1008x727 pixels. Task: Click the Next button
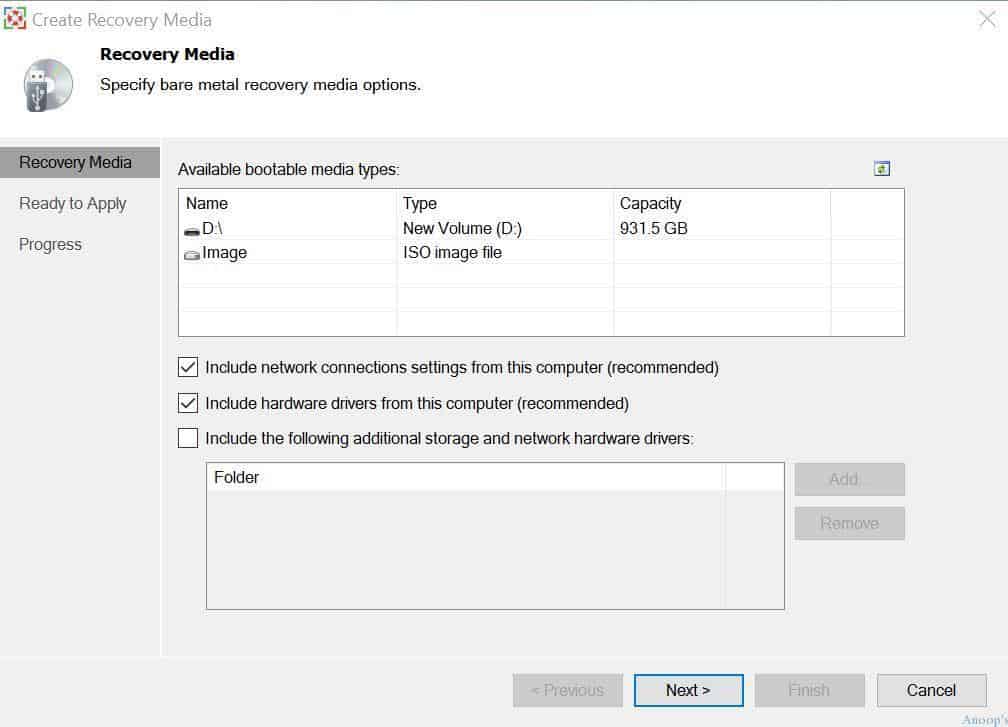pos(688,690)
